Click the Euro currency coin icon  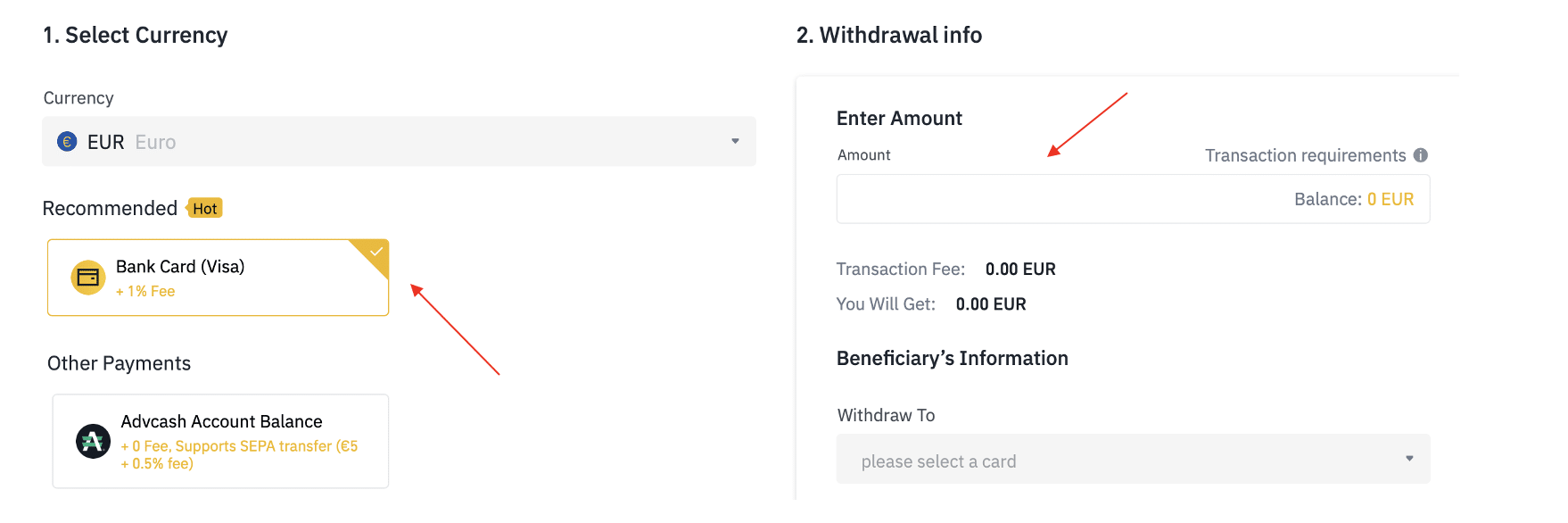67,141
